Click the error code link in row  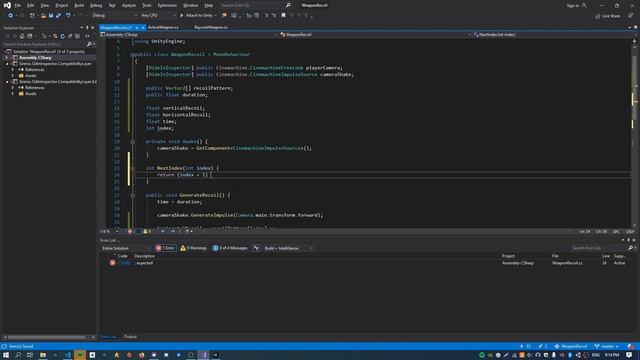(x=124, y=263)
